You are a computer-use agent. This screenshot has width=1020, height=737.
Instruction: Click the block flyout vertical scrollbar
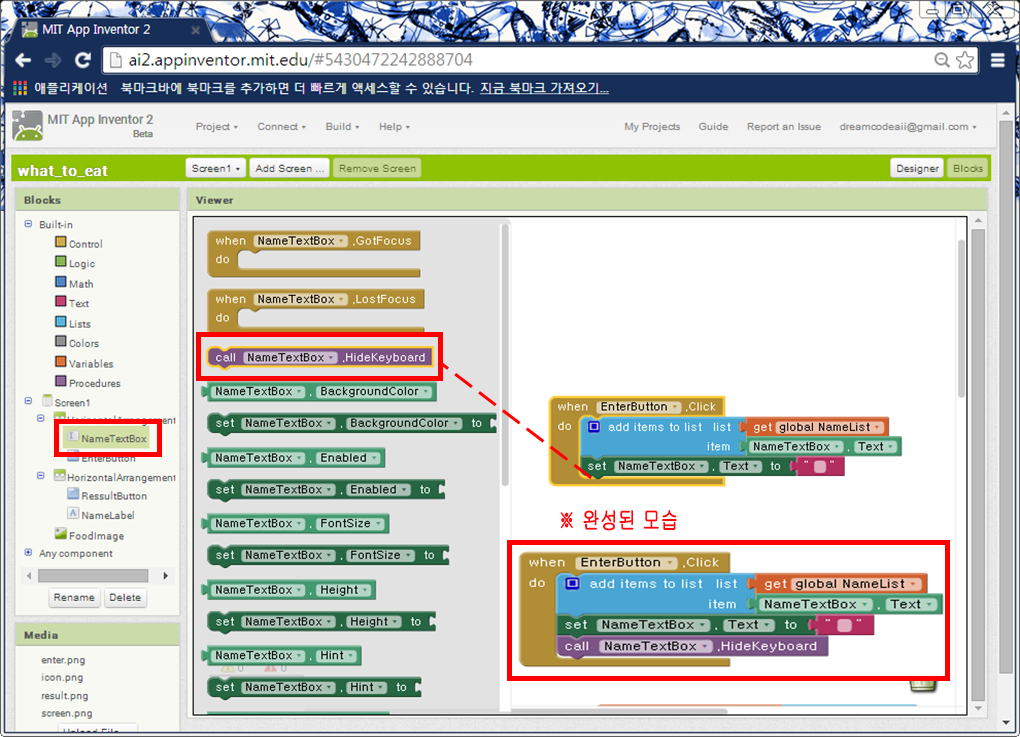pyautogui.click(x=504, y=355)
